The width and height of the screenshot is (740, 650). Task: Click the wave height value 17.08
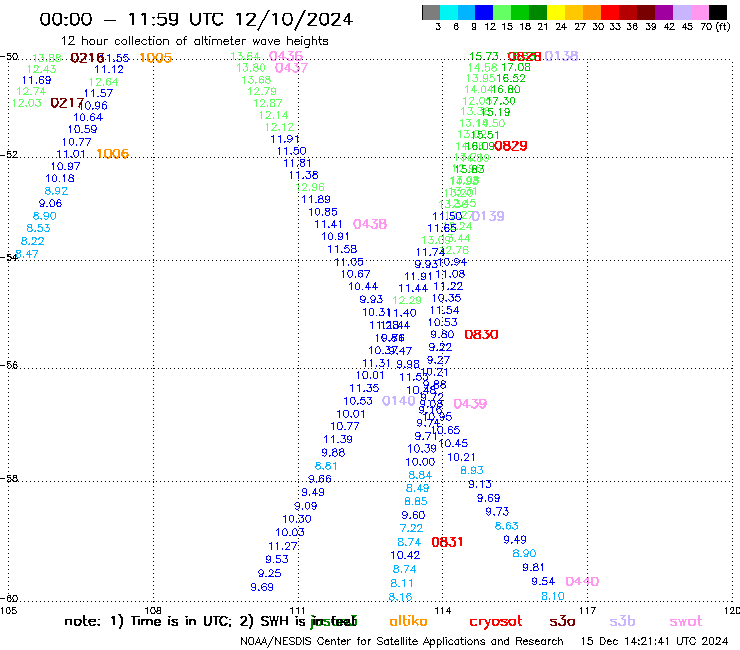(x=516, y=68)
